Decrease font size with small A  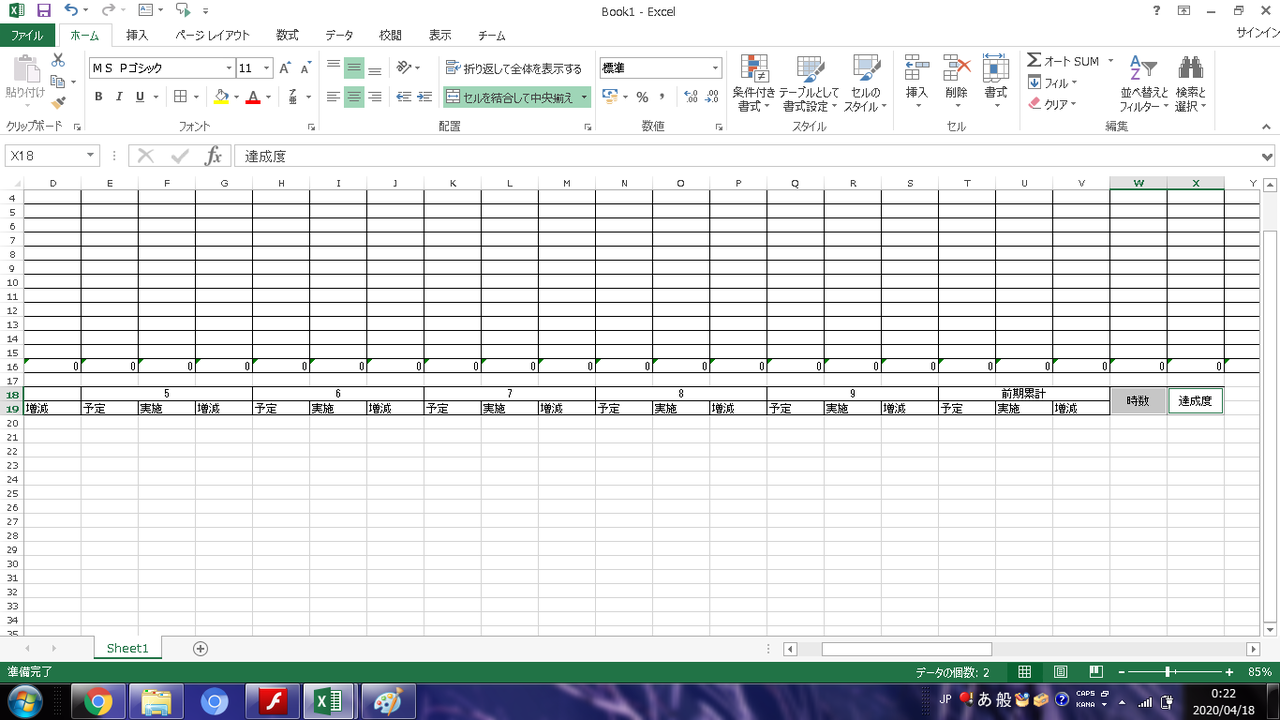pos(304,68)
